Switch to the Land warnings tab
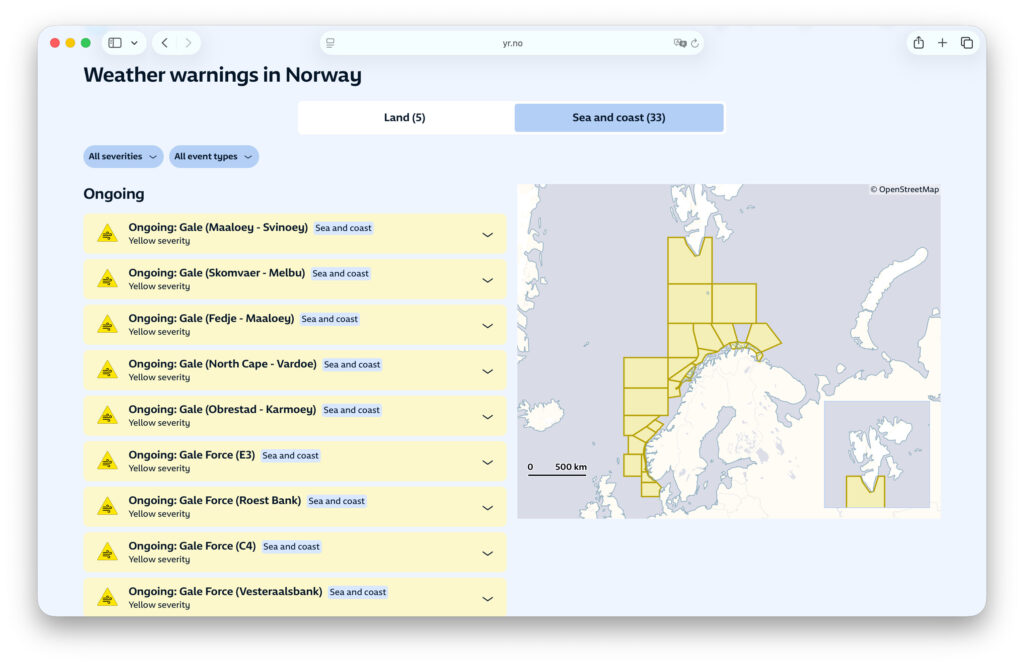Viewport: 1024px width, 666px height. pos(404,117)
